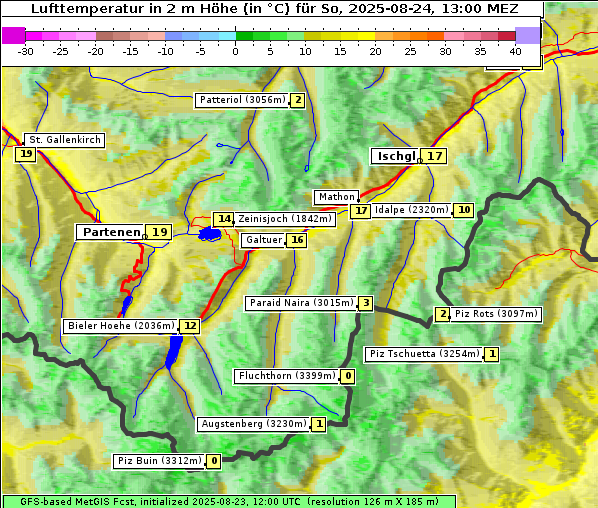The width and height of the screenshot is (598, 508).
Task: Click the Patteriol (3056m) label
Action: (x=242, y=100)
